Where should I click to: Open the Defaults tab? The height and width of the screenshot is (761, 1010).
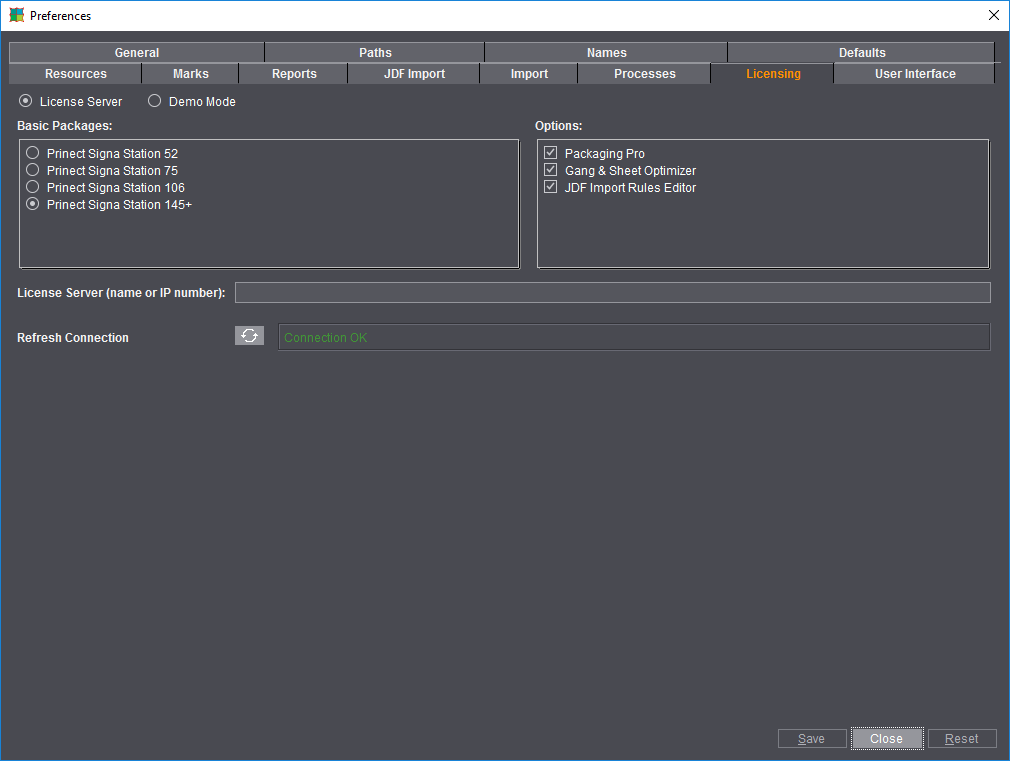[862, 52]
